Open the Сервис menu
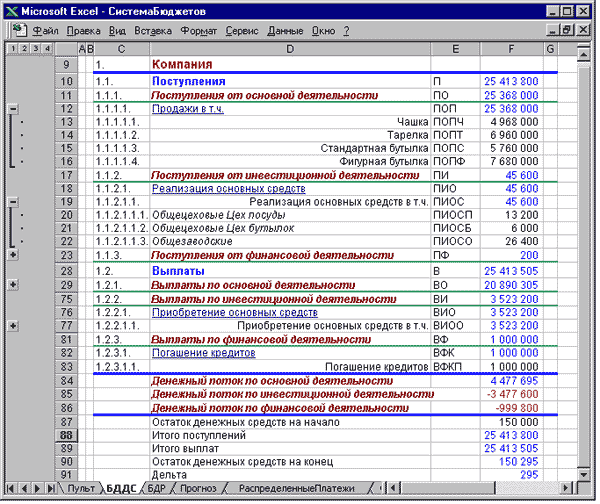Image resolution: width=600 pixels, height=504 pixels. point(242,31)
